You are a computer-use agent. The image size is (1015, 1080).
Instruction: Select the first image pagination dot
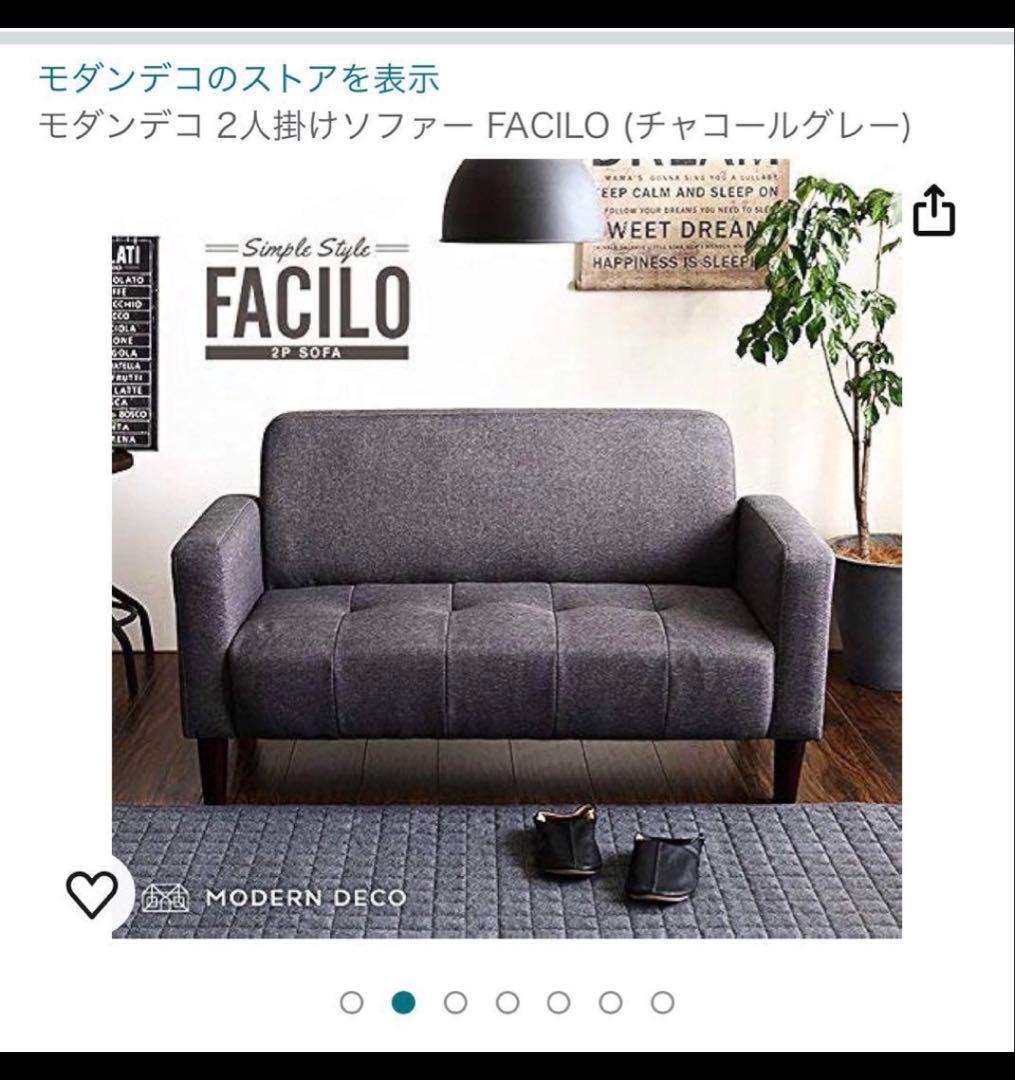click(x=352, y=1002)
